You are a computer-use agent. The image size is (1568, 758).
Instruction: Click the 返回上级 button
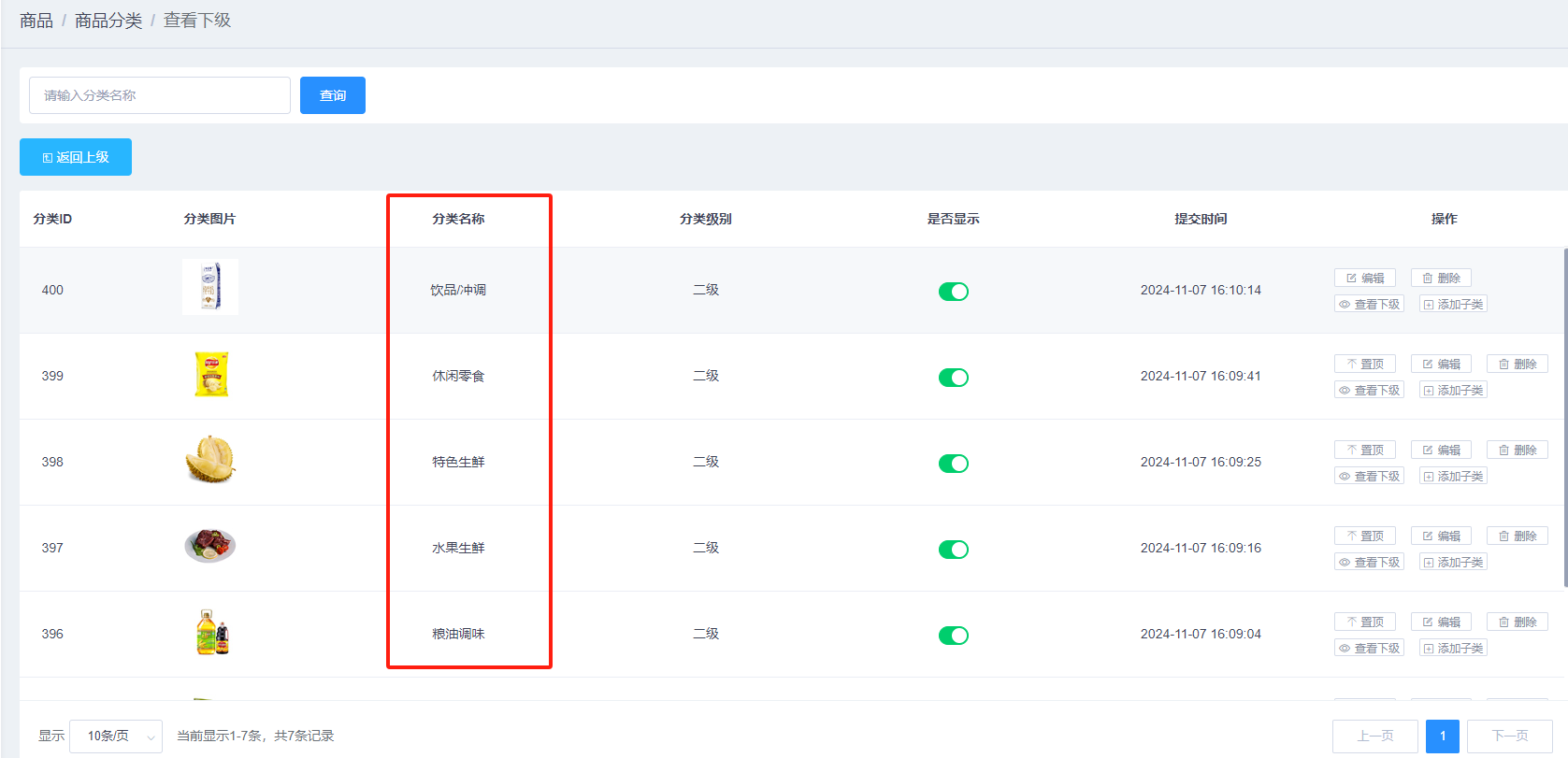(76, 157)
